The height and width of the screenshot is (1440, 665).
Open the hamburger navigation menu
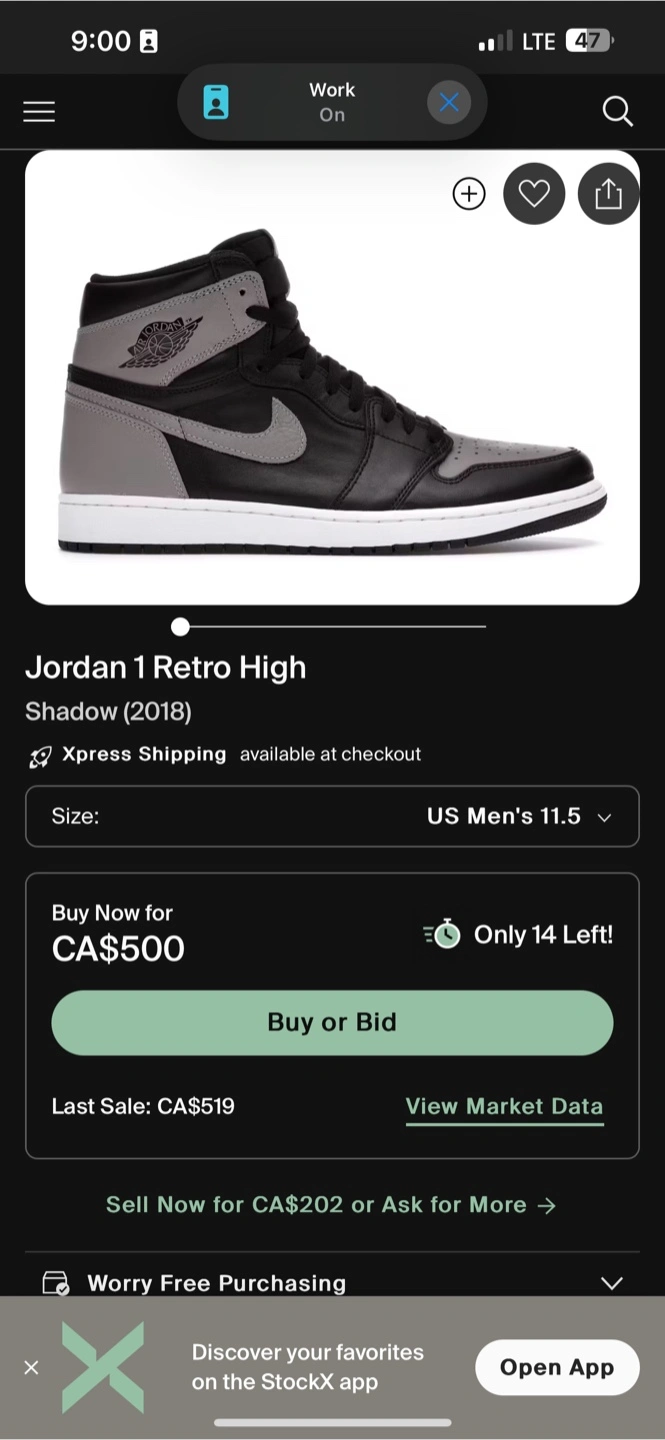[39, 112]
